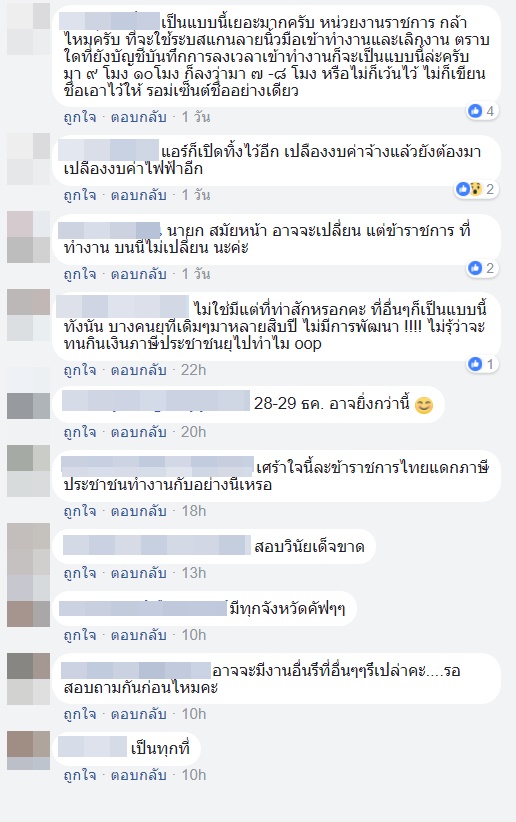Viewport: 516px width, 822px height.
Task: Like the comment mentioning นายก สมัยหน้า
Action: click(80, 274)
